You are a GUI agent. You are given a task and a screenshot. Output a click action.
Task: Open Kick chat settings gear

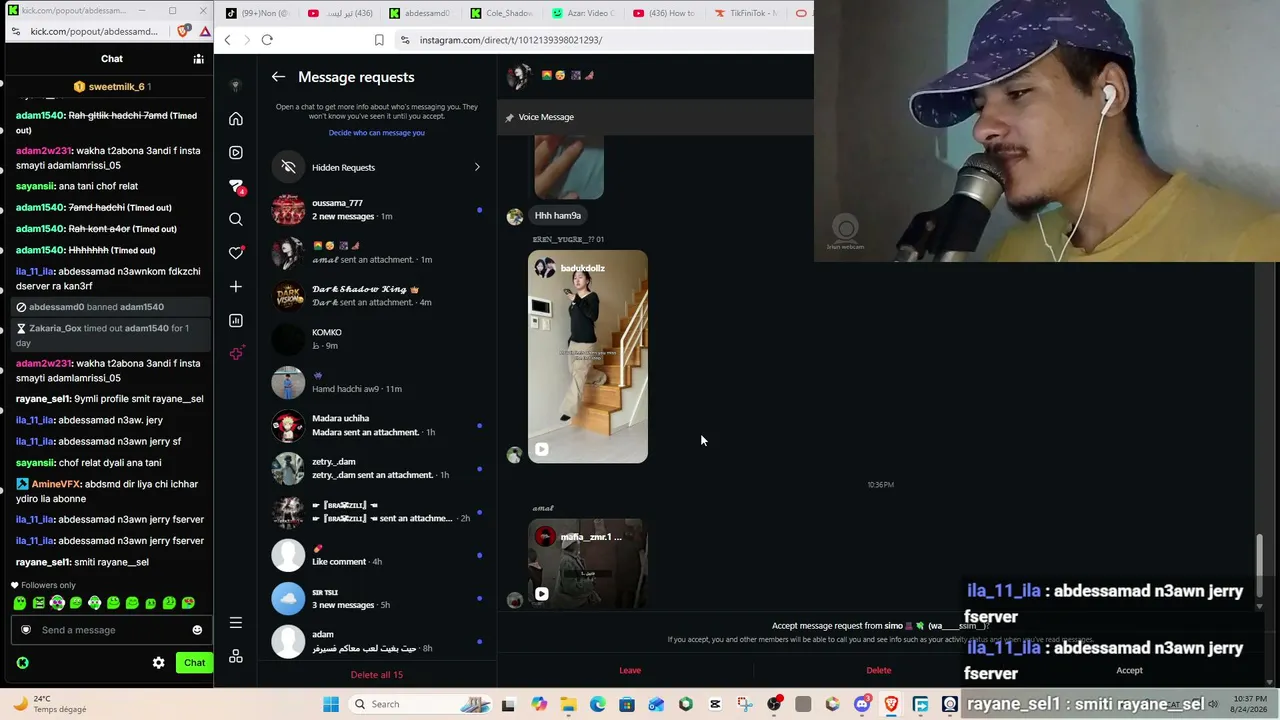[158, 662]
